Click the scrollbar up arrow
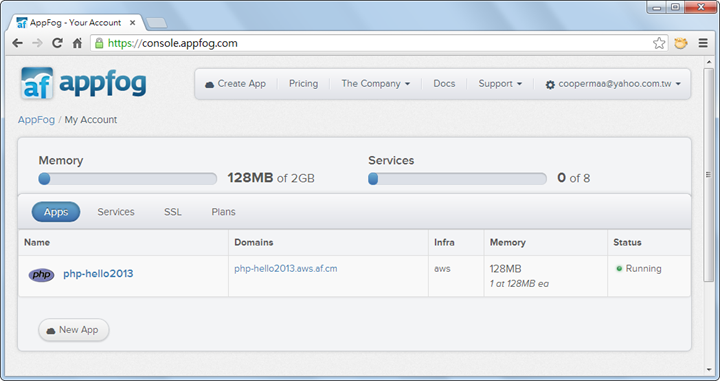Screen dimensions: 720x381 pos(708,62)
